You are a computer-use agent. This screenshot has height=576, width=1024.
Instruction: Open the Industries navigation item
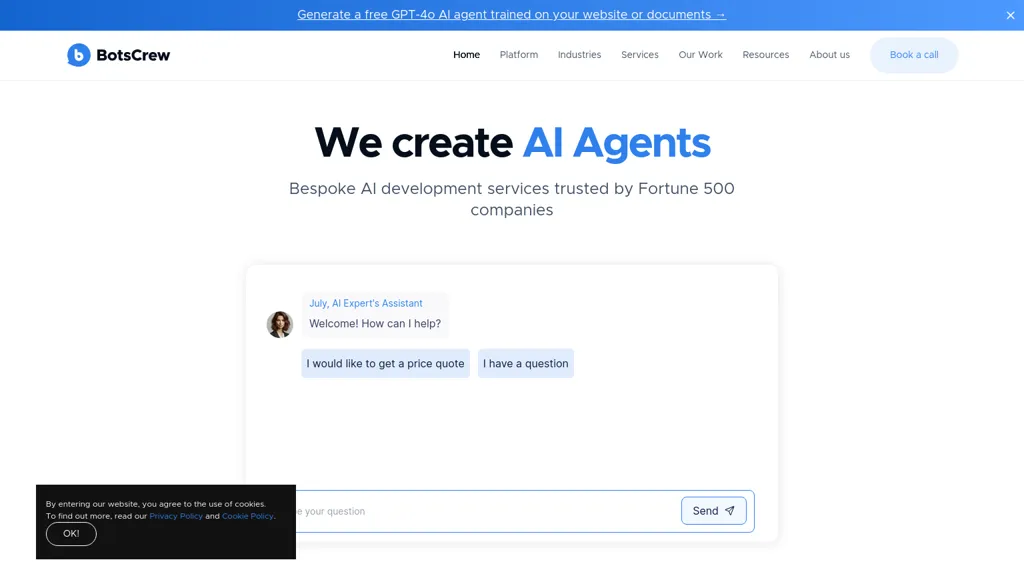click(579, 55)
